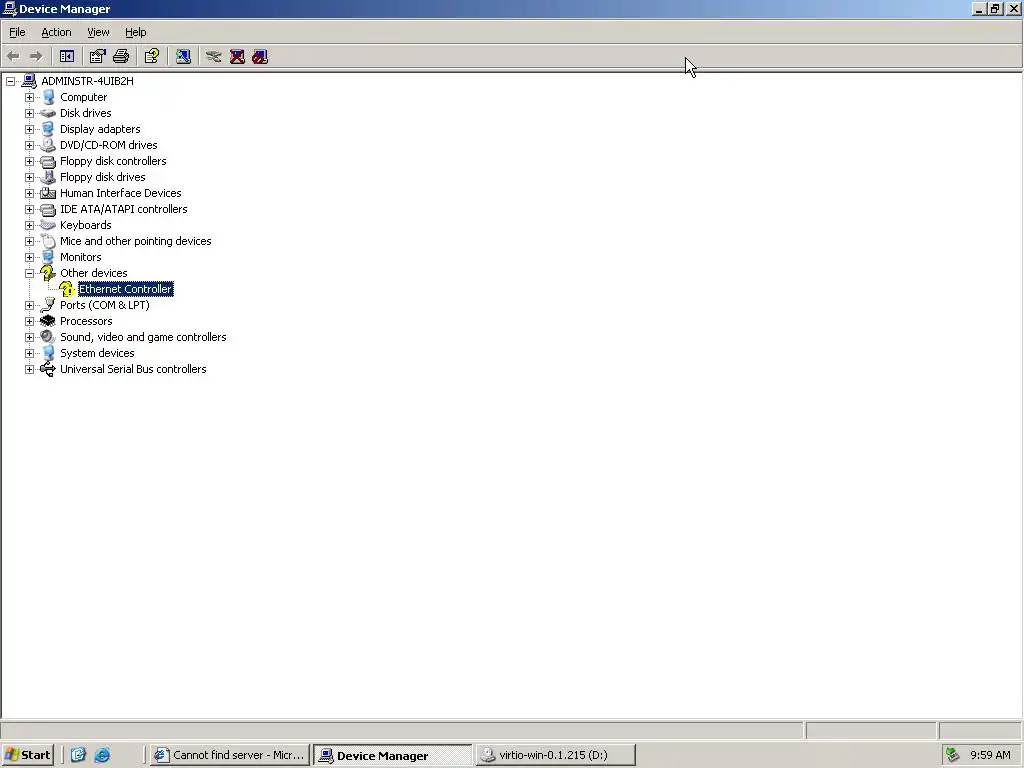
Task: Expand the Floppy disk drives category
Action: 29,177
